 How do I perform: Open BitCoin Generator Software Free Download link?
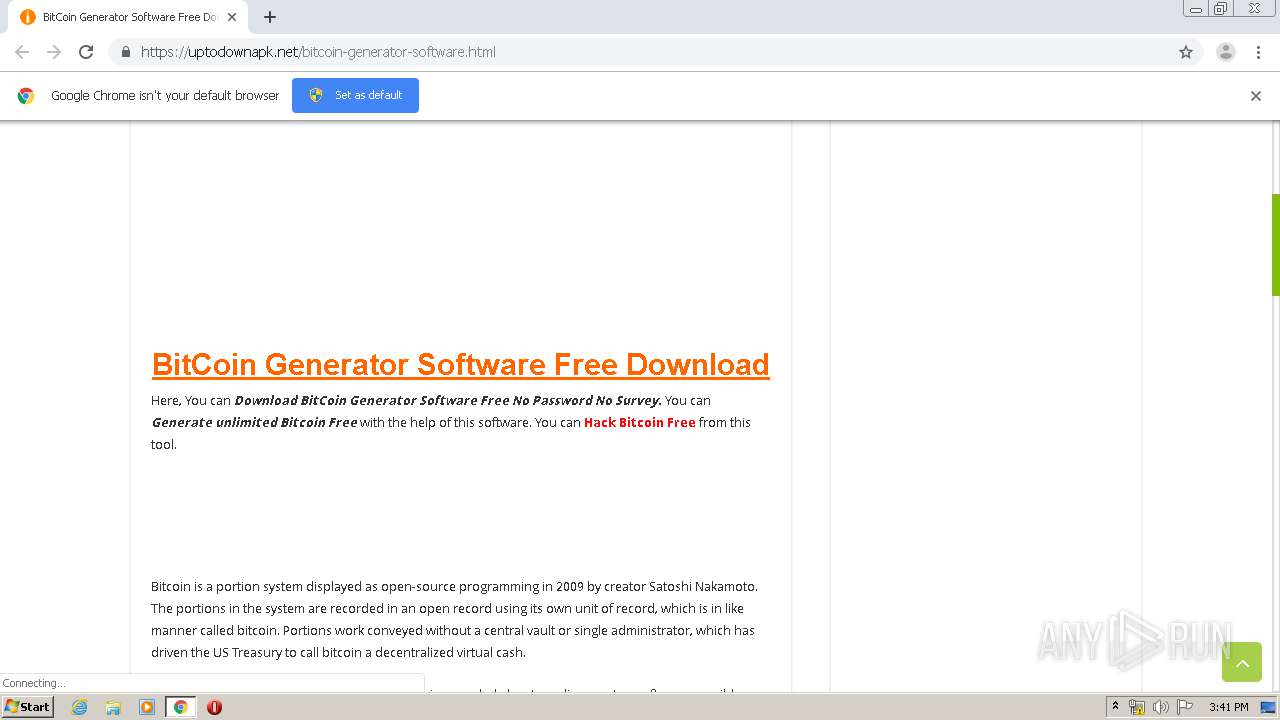coord(460,364)
